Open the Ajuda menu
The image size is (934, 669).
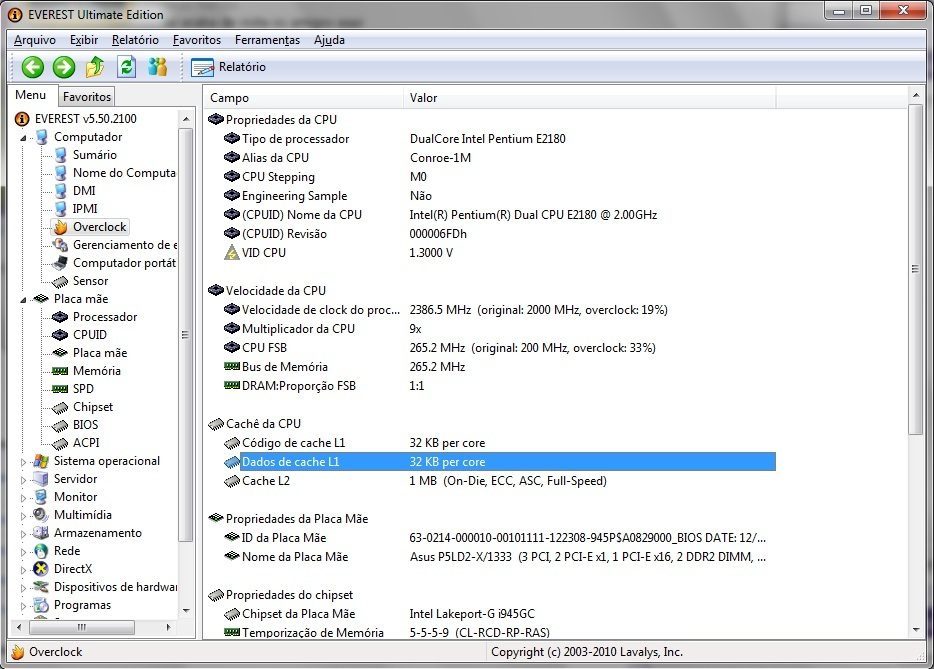[x=329, y=40]
